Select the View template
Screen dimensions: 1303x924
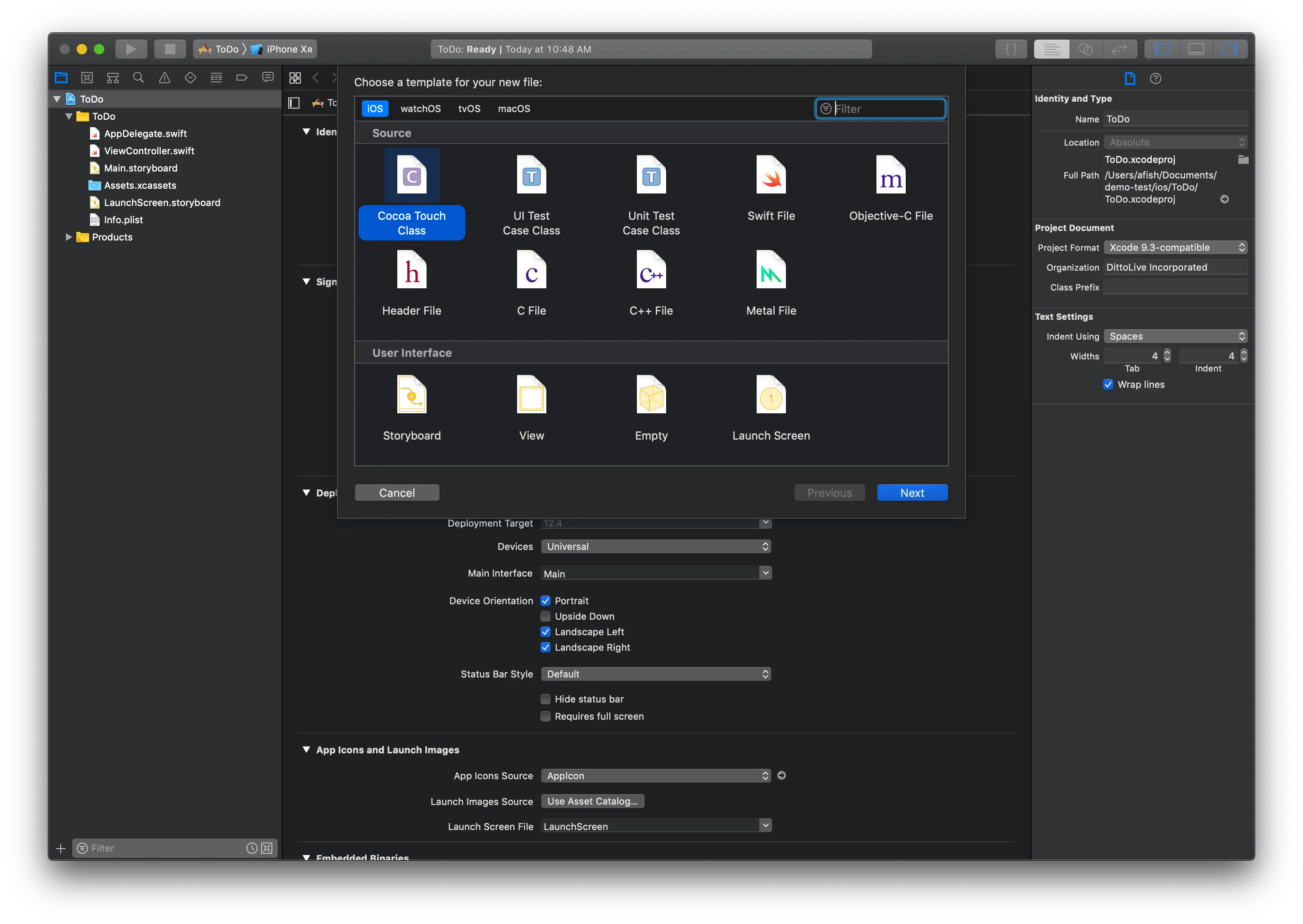(x=531, y=409)
